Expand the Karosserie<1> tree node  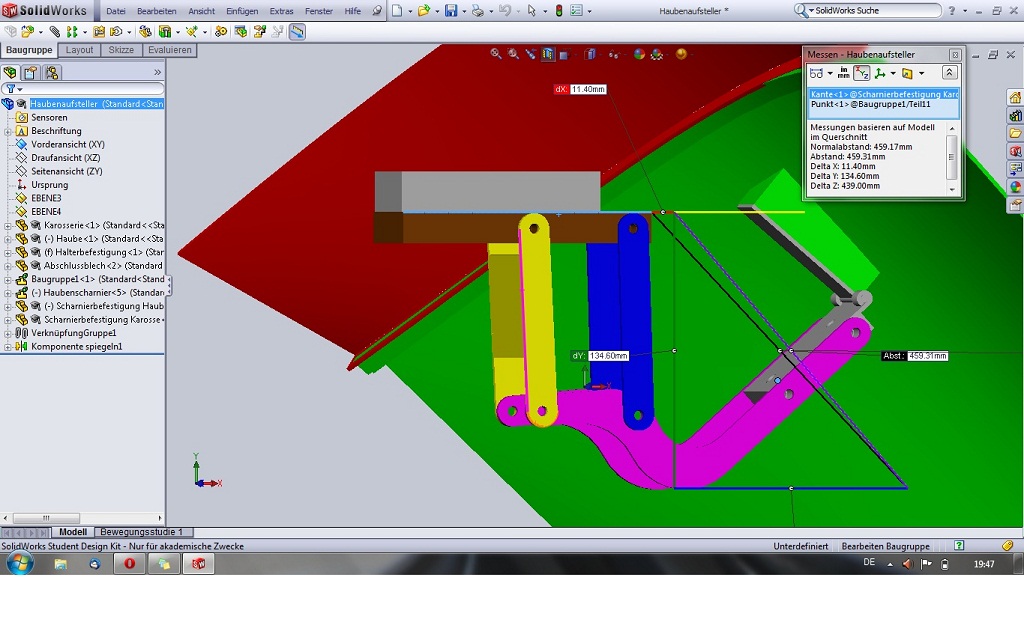click(8, 225)
